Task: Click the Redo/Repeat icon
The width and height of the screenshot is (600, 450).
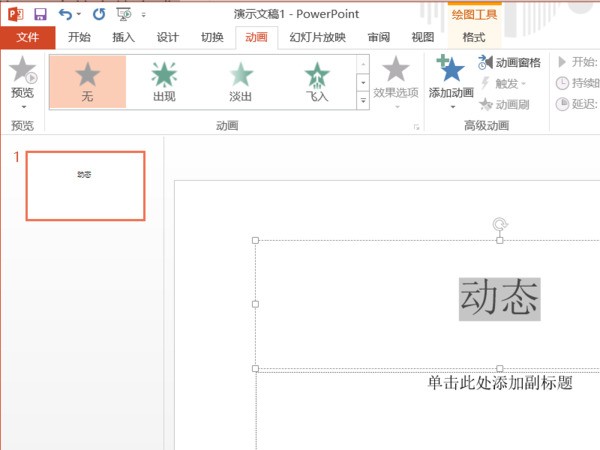Action: pyautogui.click(x=98, y=14)
